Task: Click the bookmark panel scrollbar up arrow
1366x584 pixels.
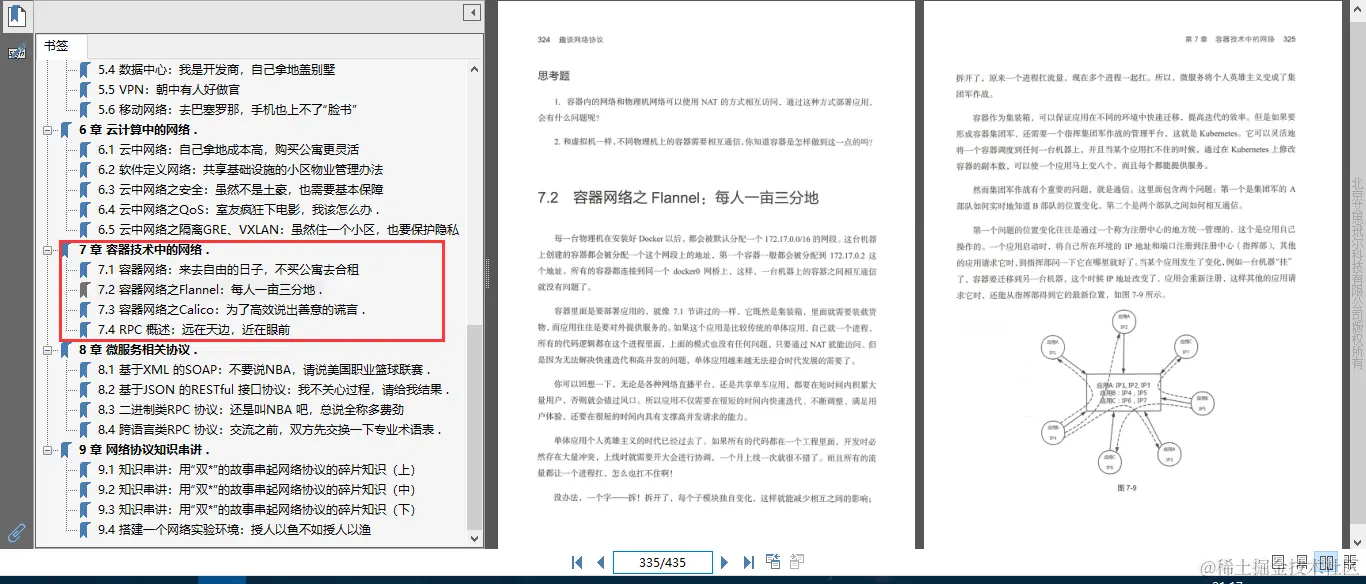Action: point(474,68)
